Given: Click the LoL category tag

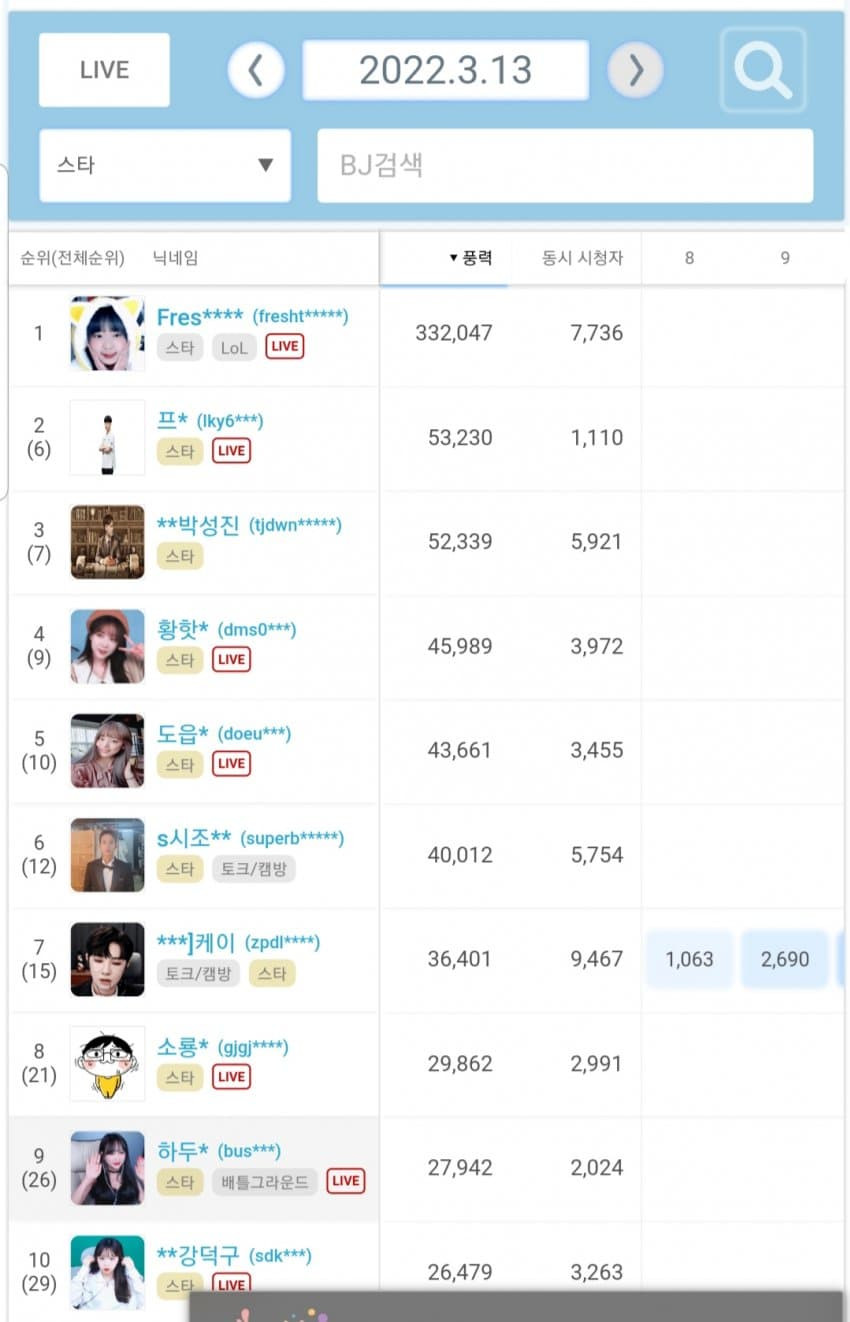Looking at the screenshot, I should coord(234,347).
